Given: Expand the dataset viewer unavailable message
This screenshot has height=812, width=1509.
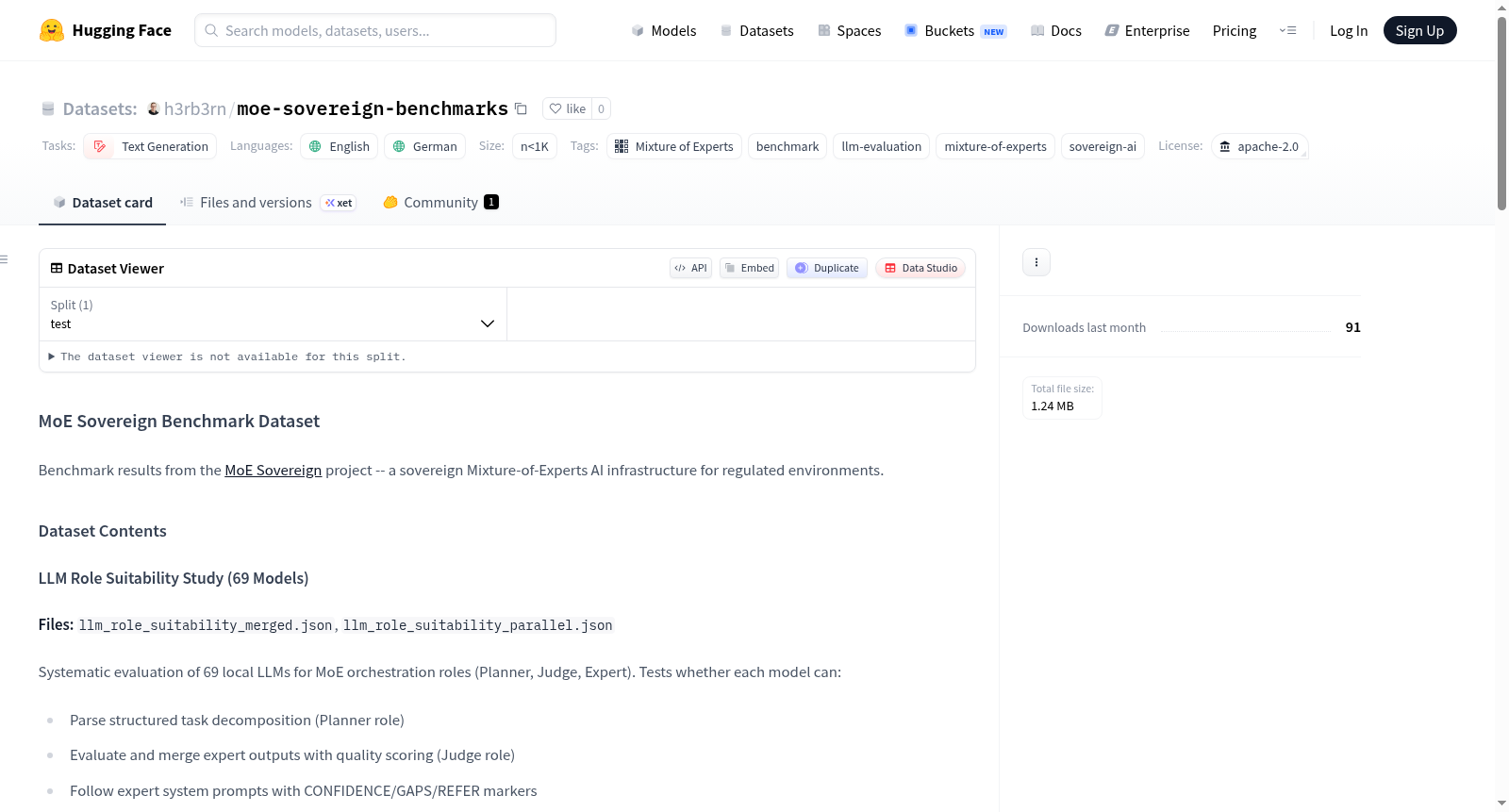Looking at the screenshot, I should click(227, 356).
